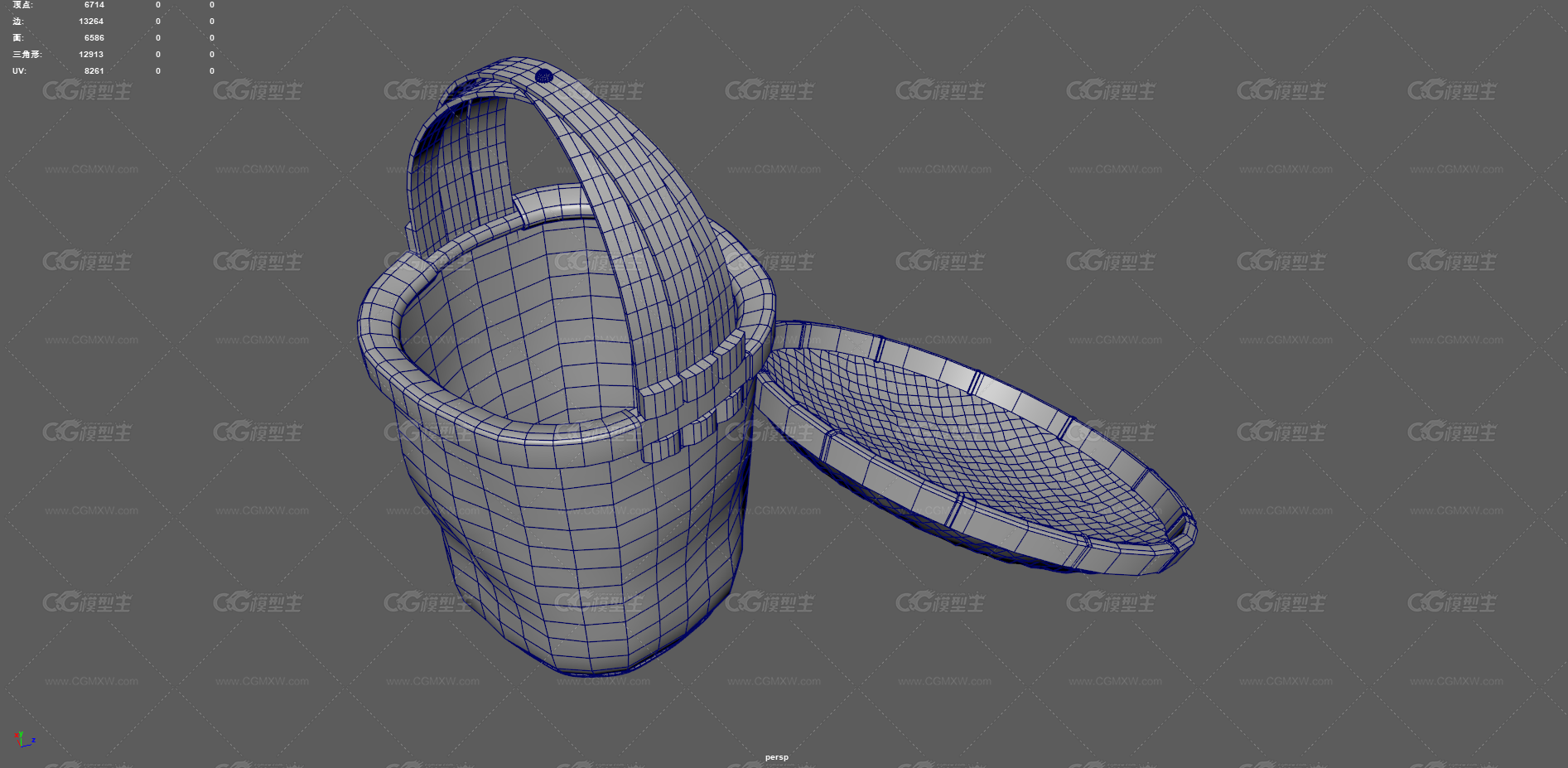
Task: Select the face count value 6586
Action: point(94,38)
